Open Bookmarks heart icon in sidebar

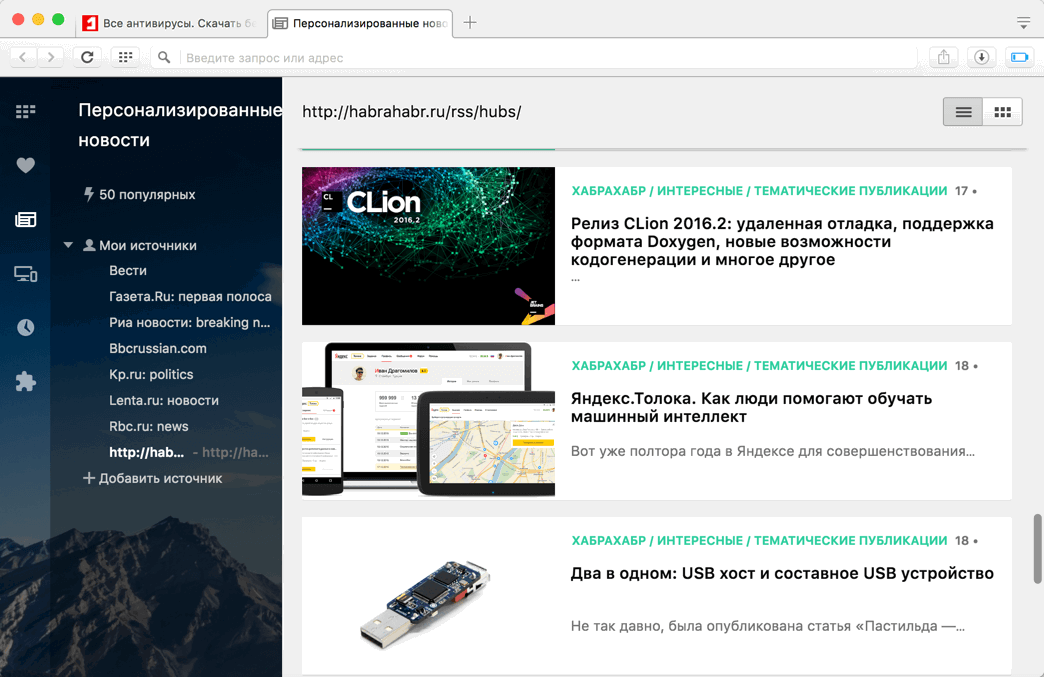25,165
